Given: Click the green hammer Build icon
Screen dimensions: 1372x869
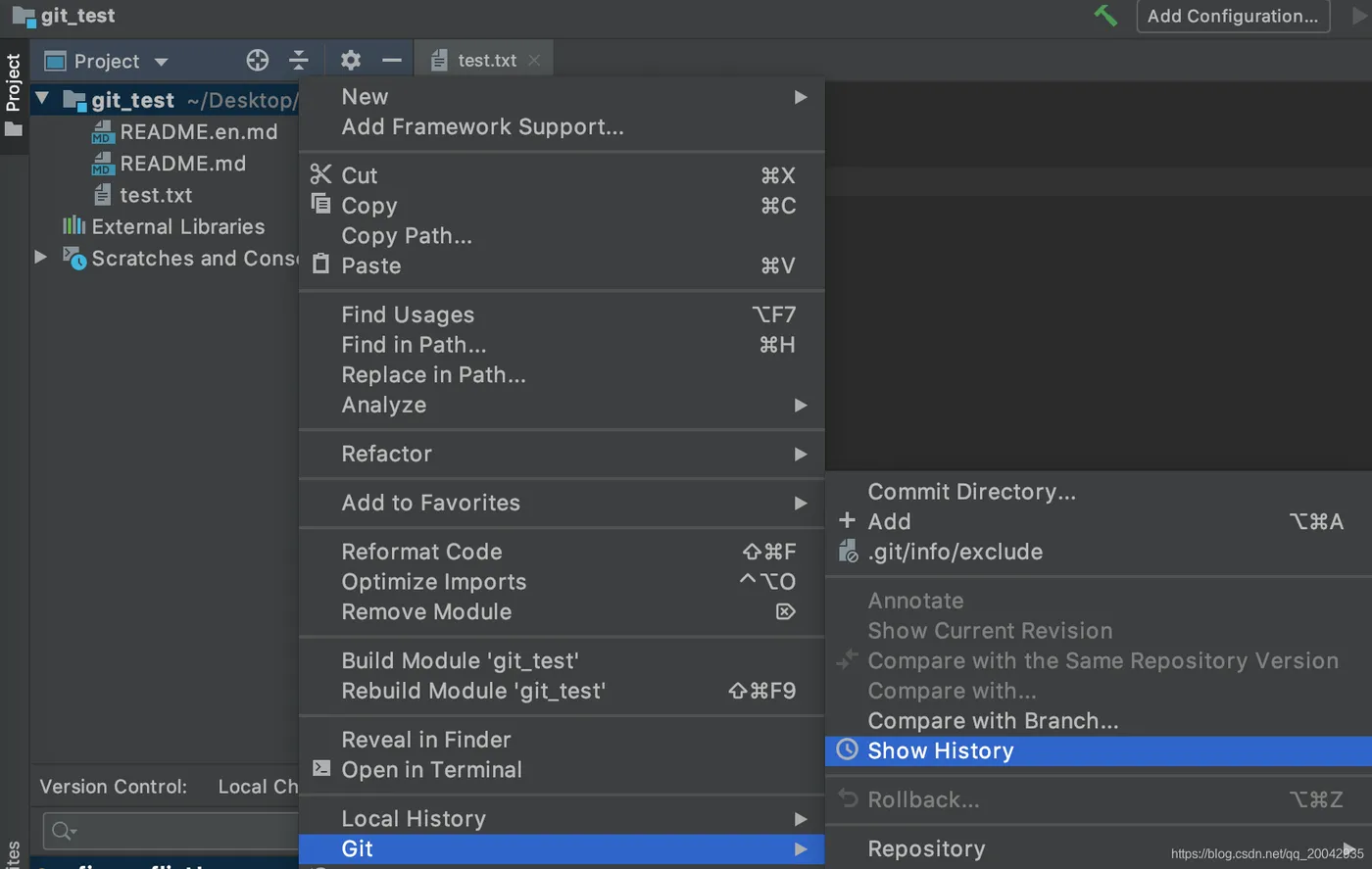Looking at the screenshot, I should 1105,16.
